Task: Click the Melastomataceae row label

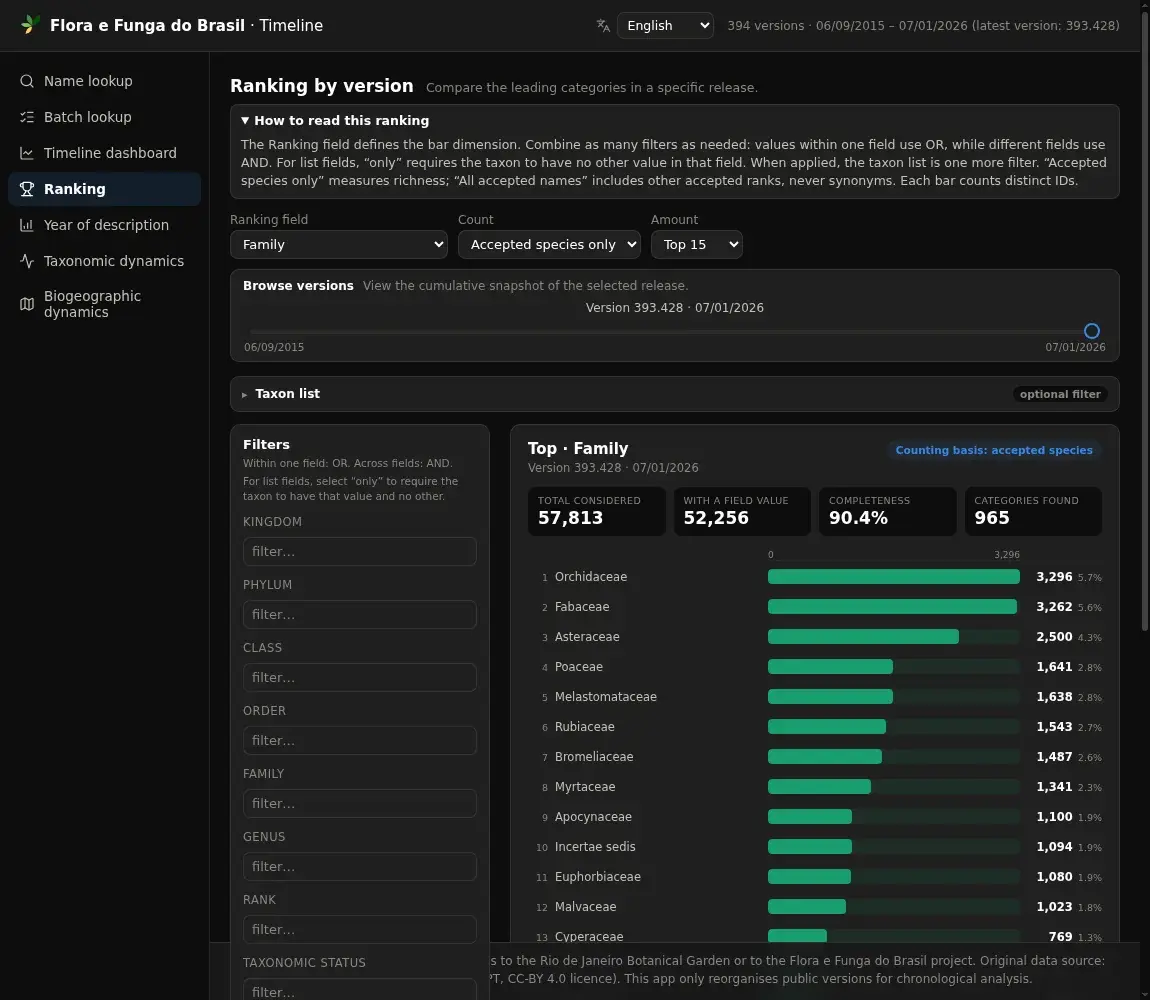Action: pyautogui.click(x=606, y=697)
